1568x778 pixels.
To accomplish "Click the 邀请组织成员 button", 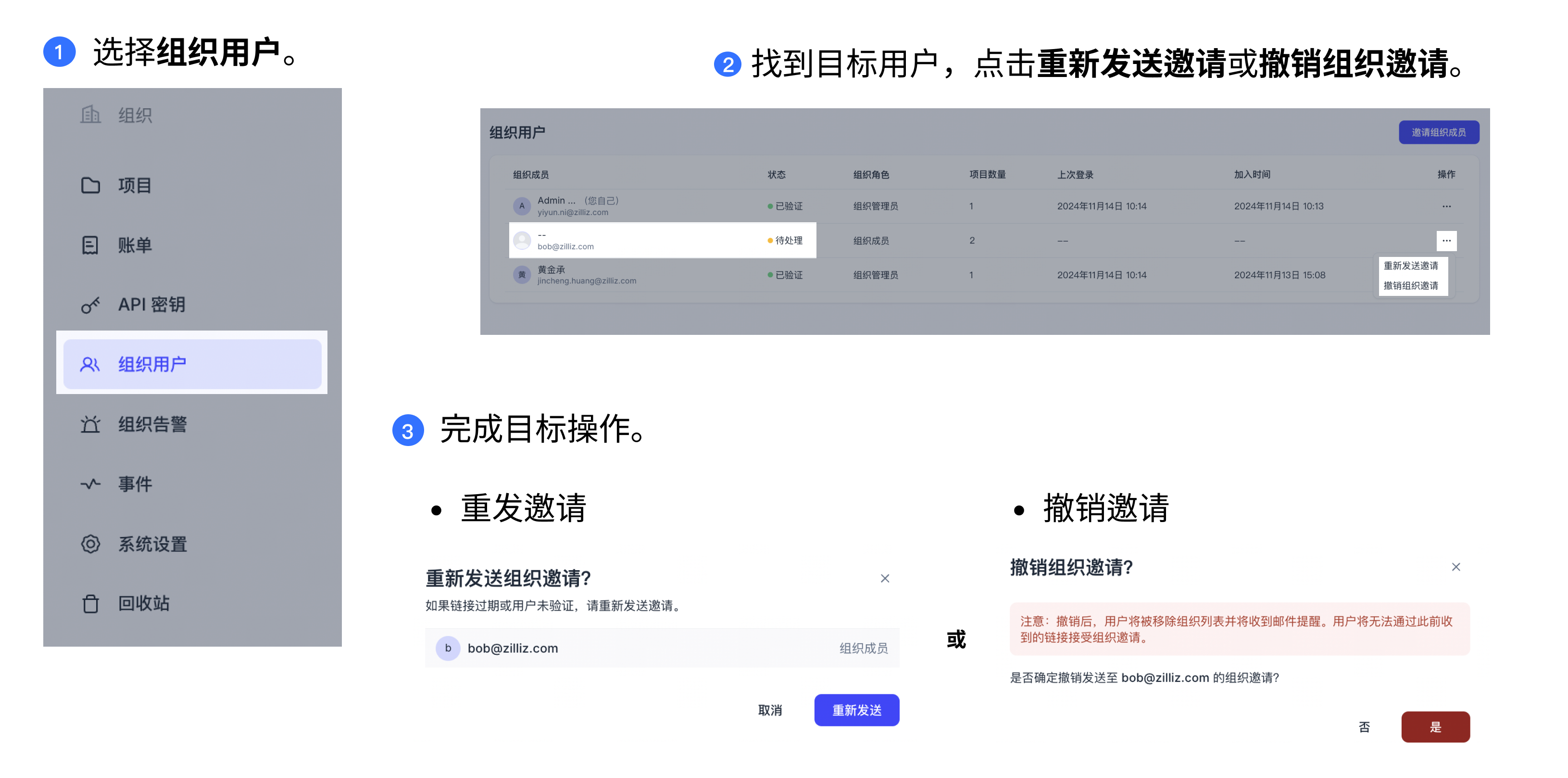I will click(1438, 132).
